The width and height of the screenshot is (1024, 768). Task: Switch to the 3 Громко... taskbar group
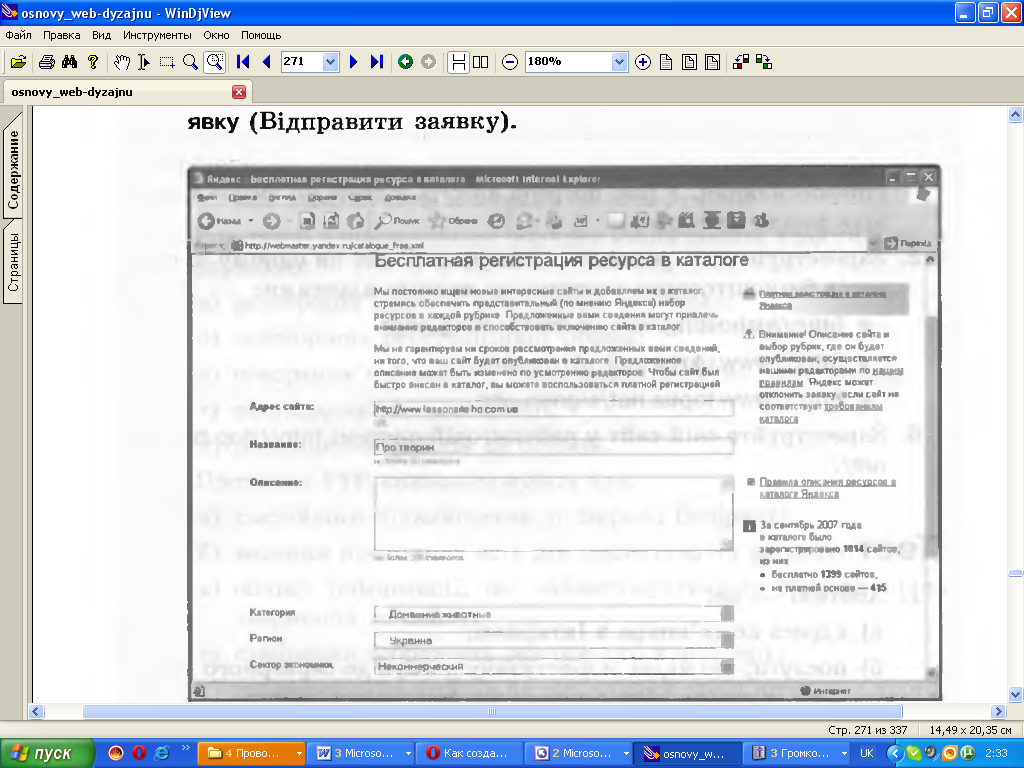(x=798, y=754)
